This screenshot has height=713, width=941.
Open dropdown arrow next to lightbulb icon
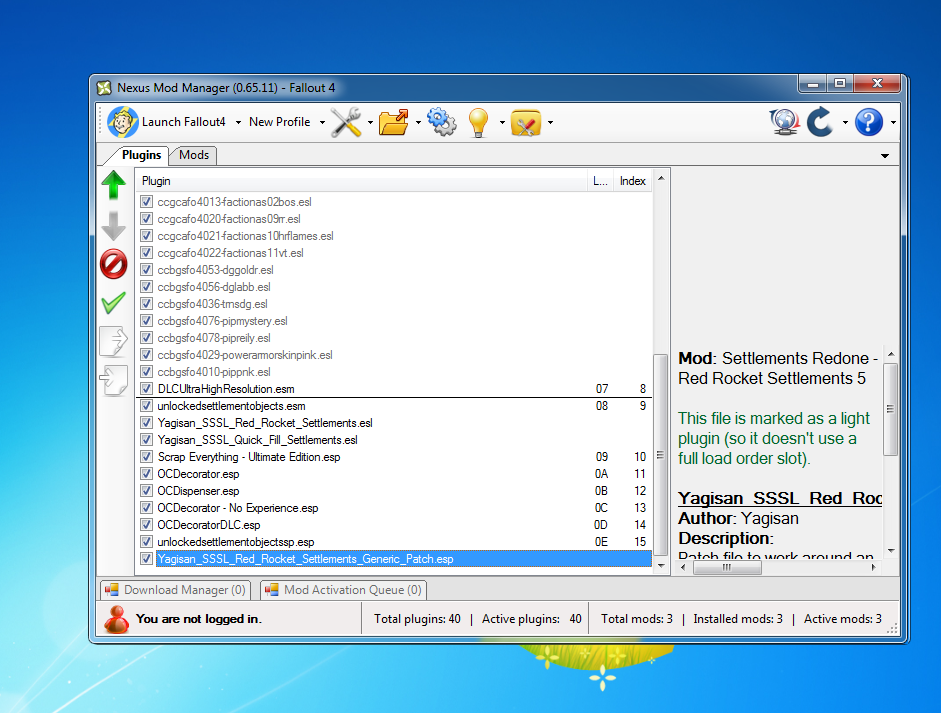pyautogui.click(x=502, y=122)
